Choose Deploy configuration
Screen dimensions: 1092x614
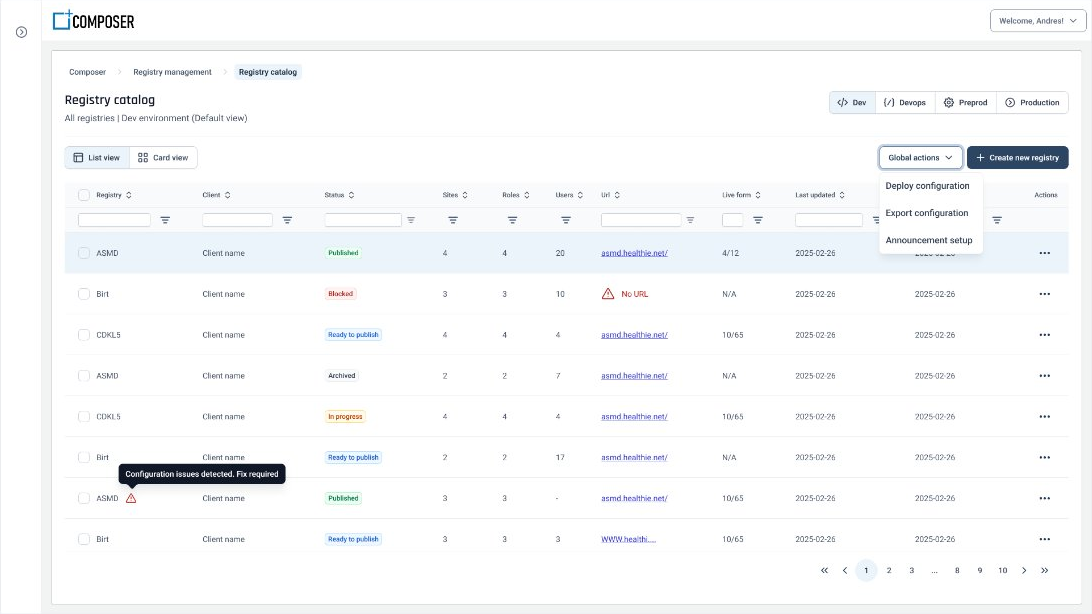pos(927,186)
